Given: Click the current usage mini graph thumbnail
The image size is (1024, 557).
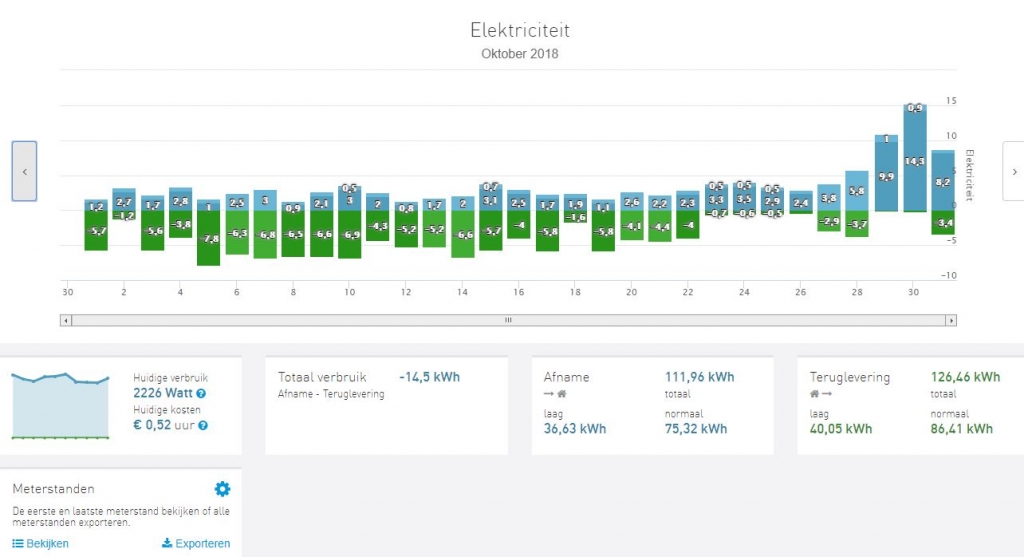Looking at the screenshot, I should [60, 406].
